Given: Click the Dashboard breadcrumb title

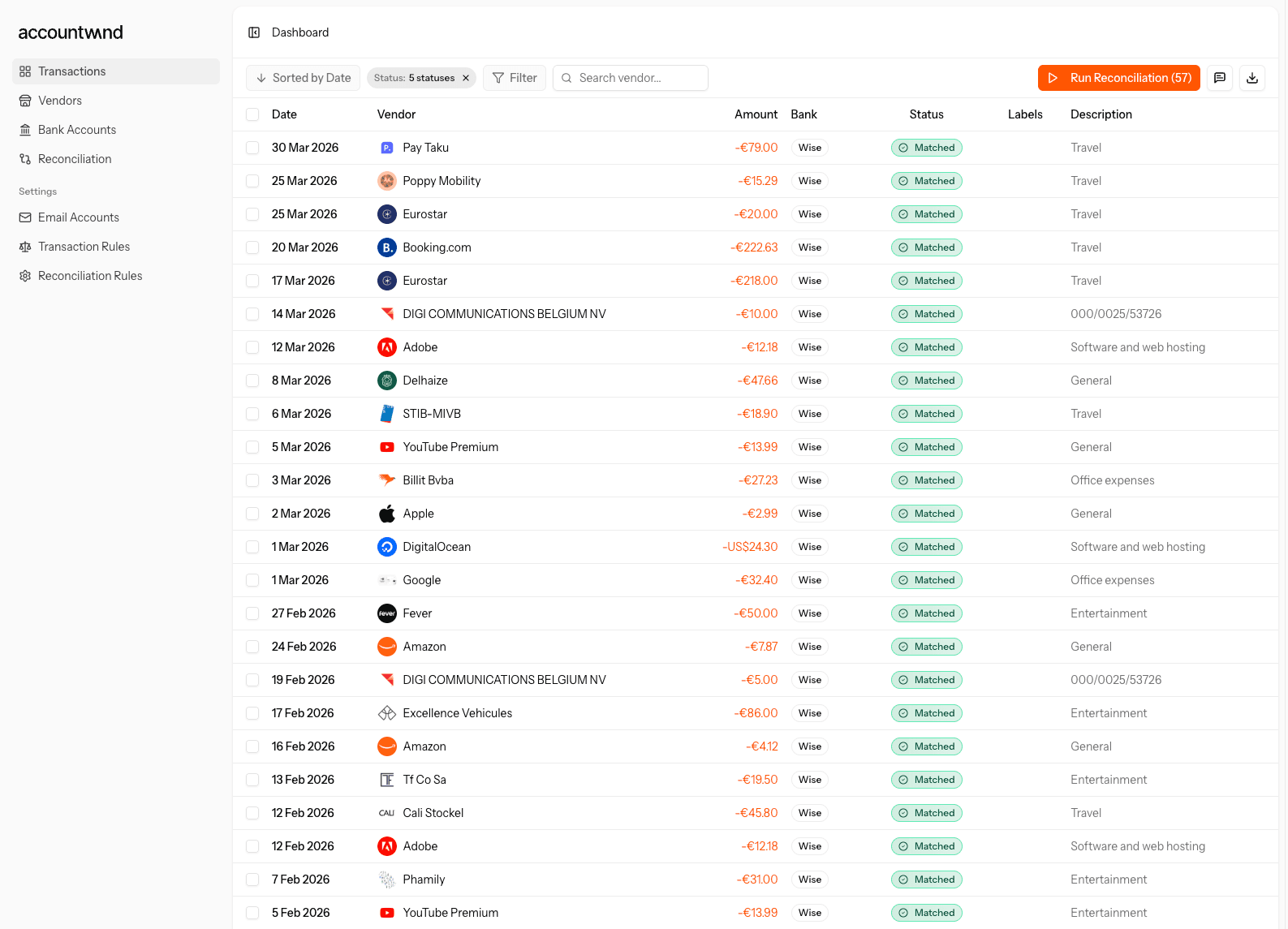Looking at the screenshot, I should coord(300,32).
